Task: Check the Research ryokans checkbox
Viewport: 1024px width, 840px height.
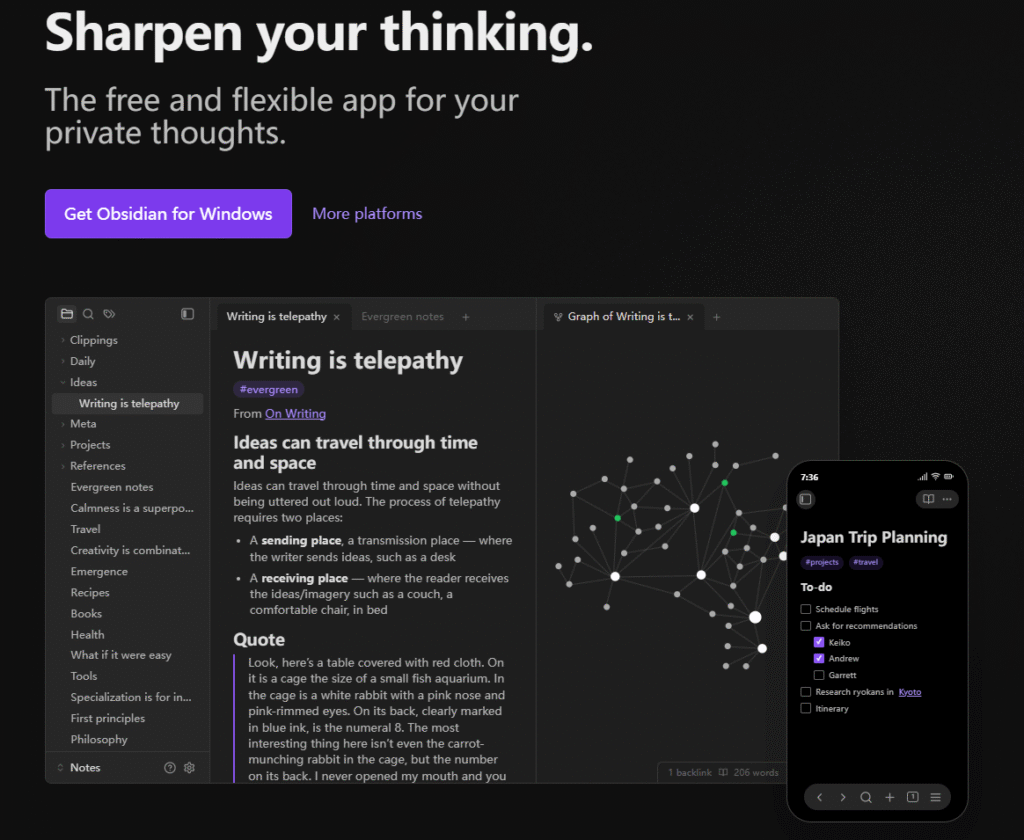Action: coord(806,692)
